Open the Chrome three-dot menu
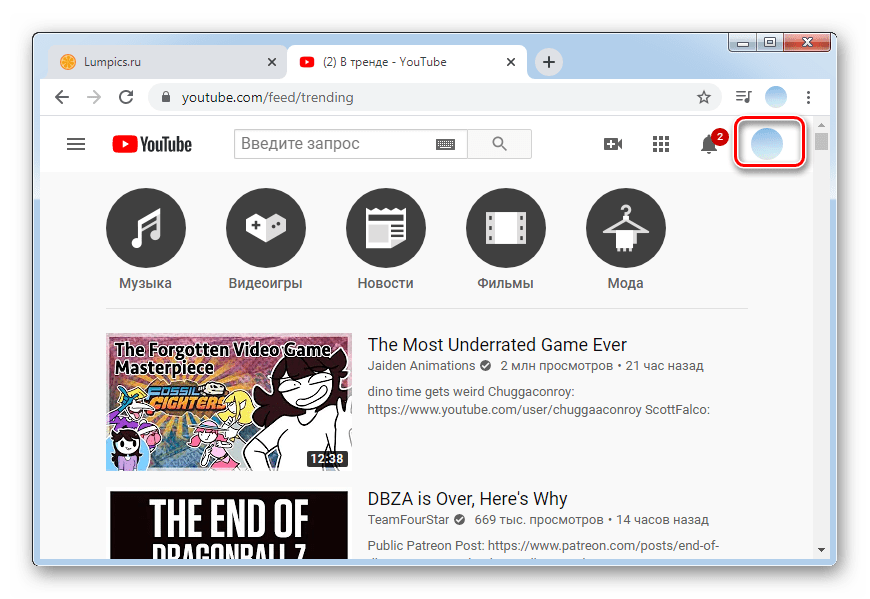This screenshot has width=870, height=599. pyautogui.click(x=809, y=98)
